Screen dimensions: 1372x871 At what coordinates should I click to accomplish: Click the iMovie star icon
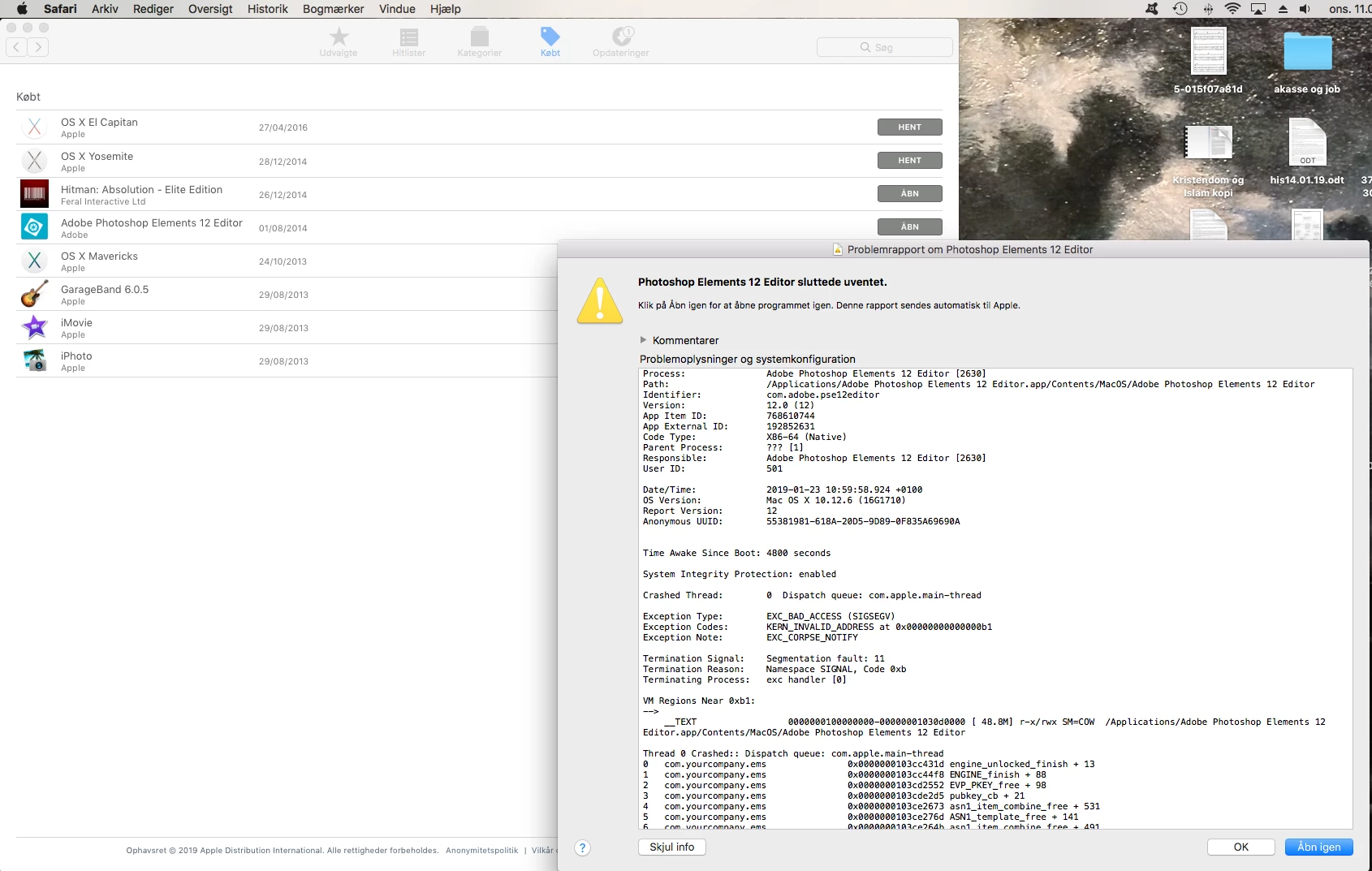pyautogui.click(x=34, y=327)
